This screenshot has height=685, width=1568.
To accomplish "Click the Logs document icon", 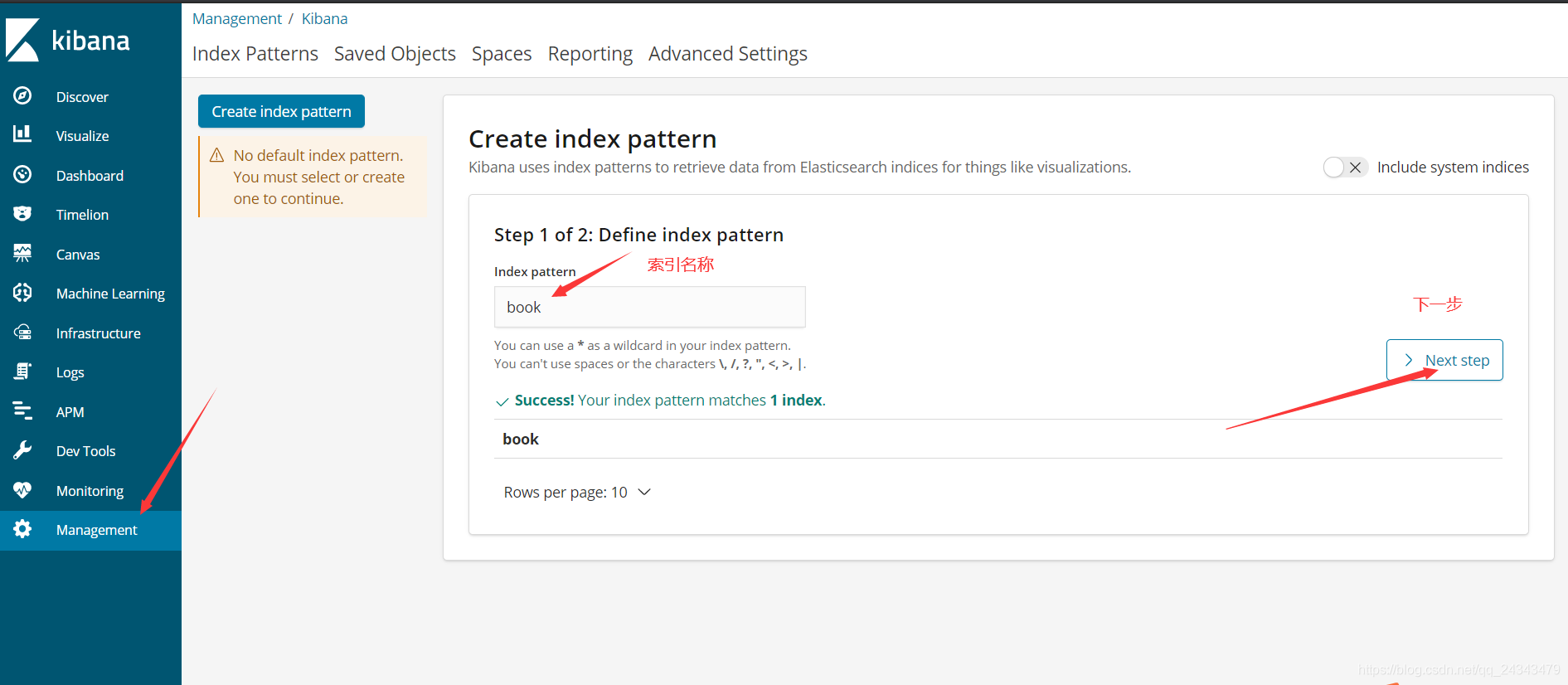I will 22,372.
